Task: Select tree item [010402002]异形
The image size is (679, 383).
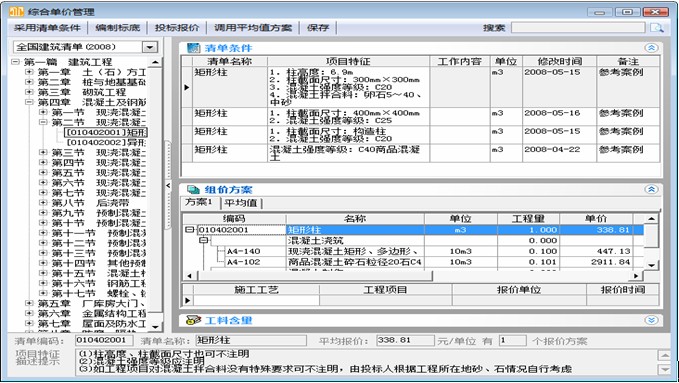Action: click(107, 143)
